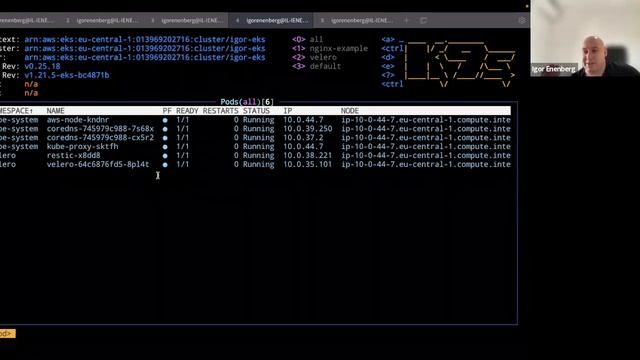Click the STATUS column header
The image size is (640, 360).
(x=256, y=111)
